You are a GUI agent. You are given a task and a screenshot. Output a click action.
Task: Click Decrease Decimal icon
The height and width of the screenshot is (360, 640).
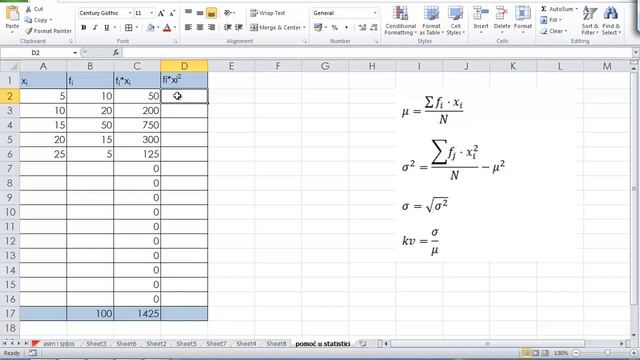point(373,27)
